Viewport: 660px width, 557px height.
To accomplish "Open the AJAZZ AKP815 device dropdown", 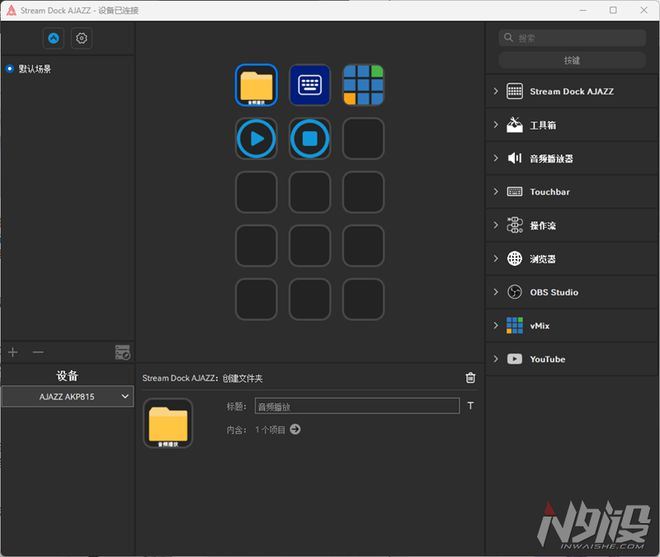I will 67,397.
